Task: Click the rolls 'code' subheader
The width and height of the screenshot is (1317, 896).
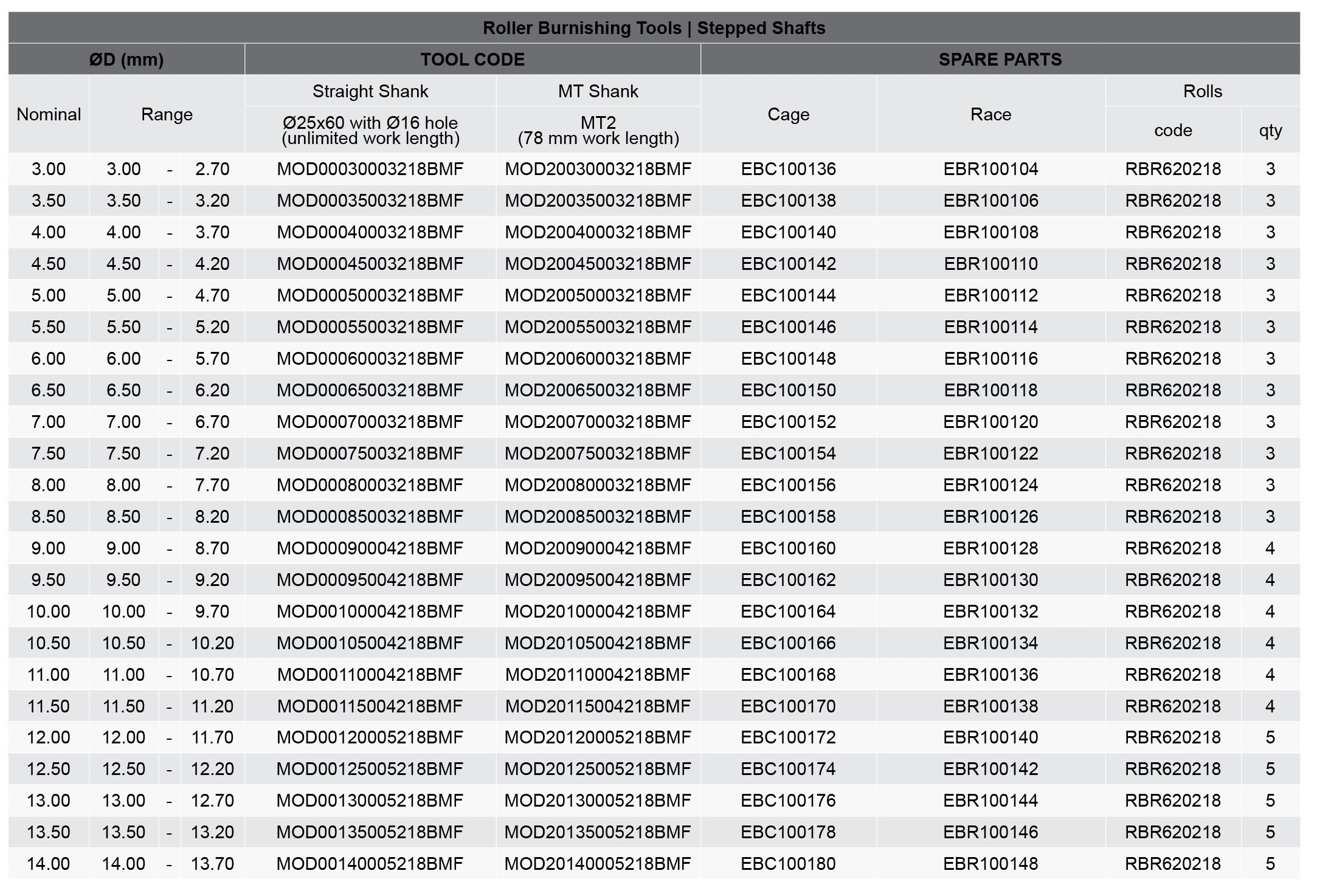Action: (1173, 130)
